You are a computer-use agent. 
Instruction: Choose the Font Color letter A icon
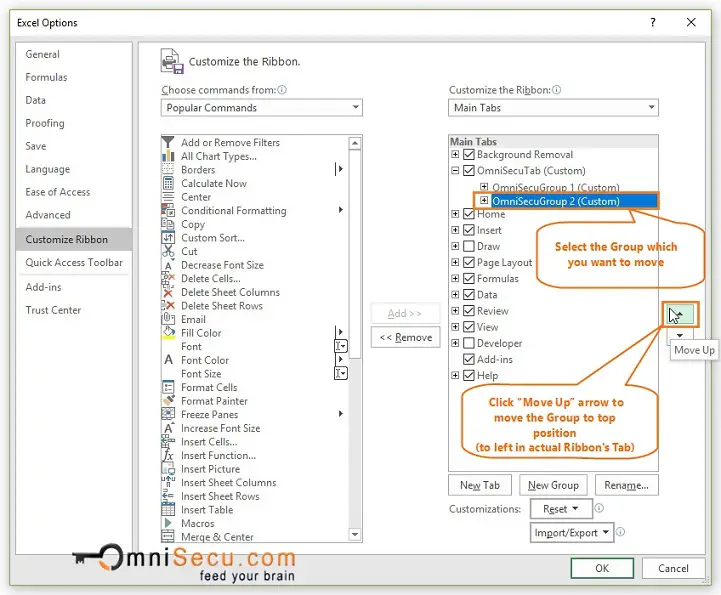click(x=168, y=360)
